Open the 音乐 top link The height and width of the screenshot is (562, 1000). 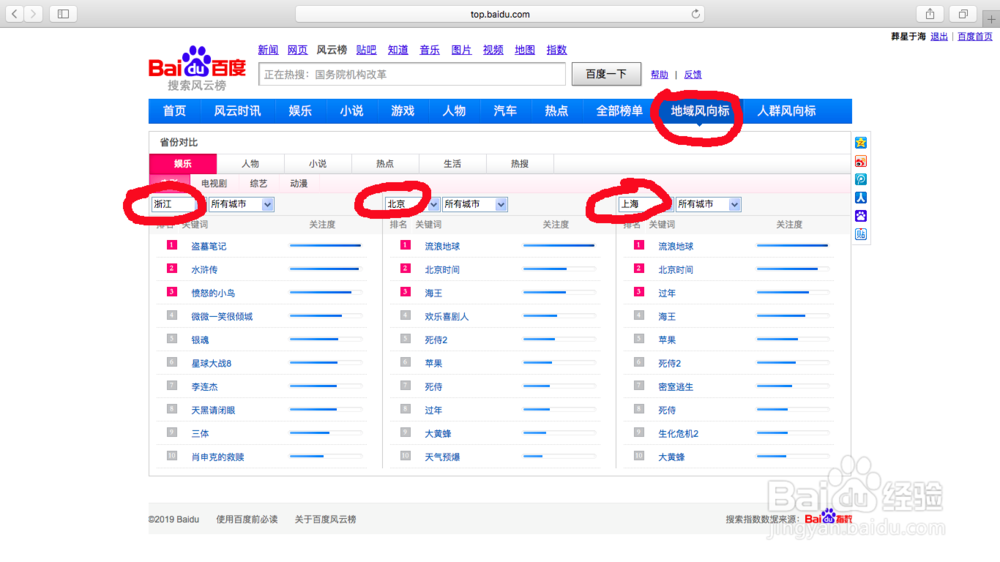point(429,50)
